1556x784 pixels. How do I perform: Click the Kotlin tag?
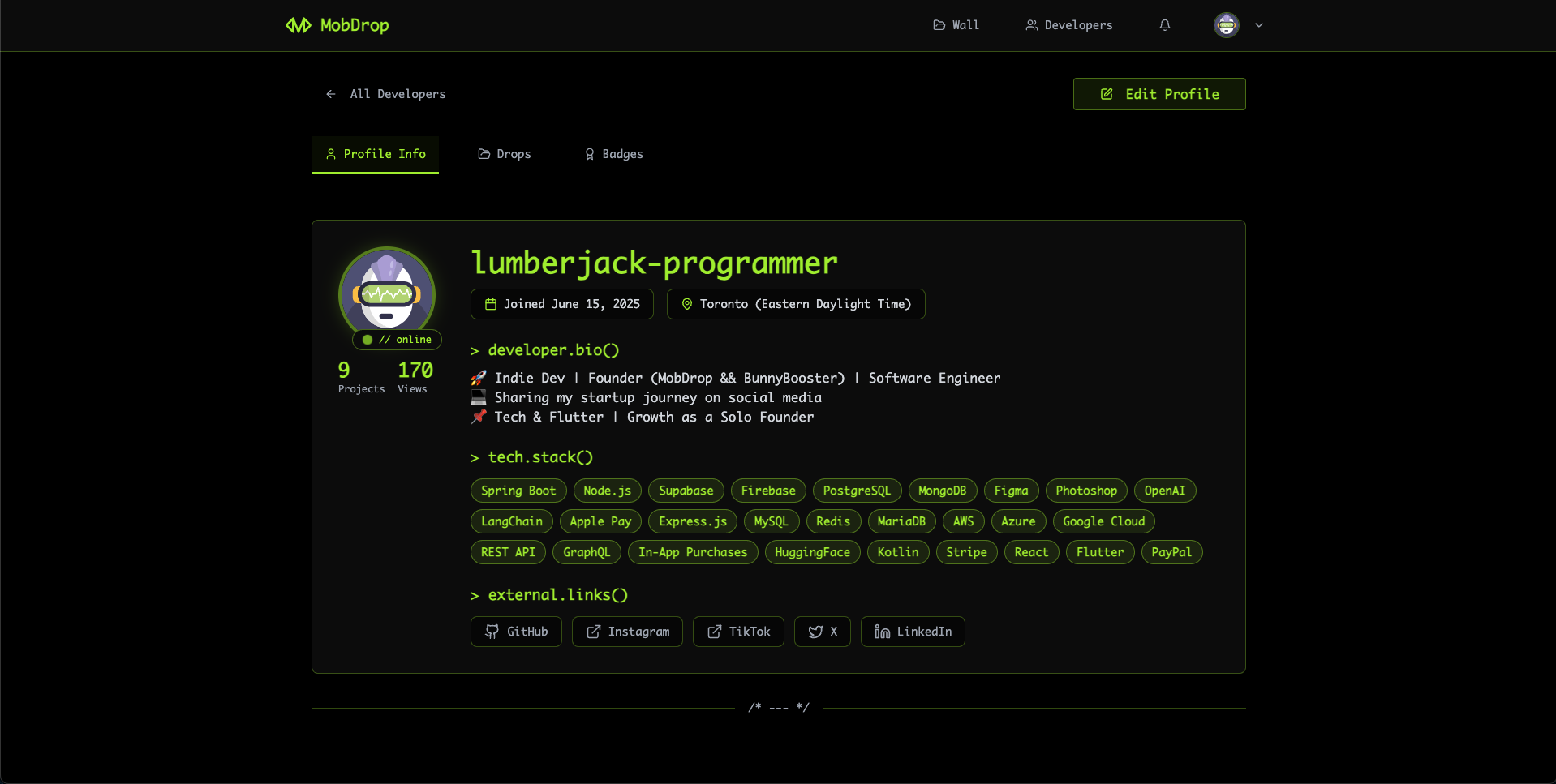[898, 552]
